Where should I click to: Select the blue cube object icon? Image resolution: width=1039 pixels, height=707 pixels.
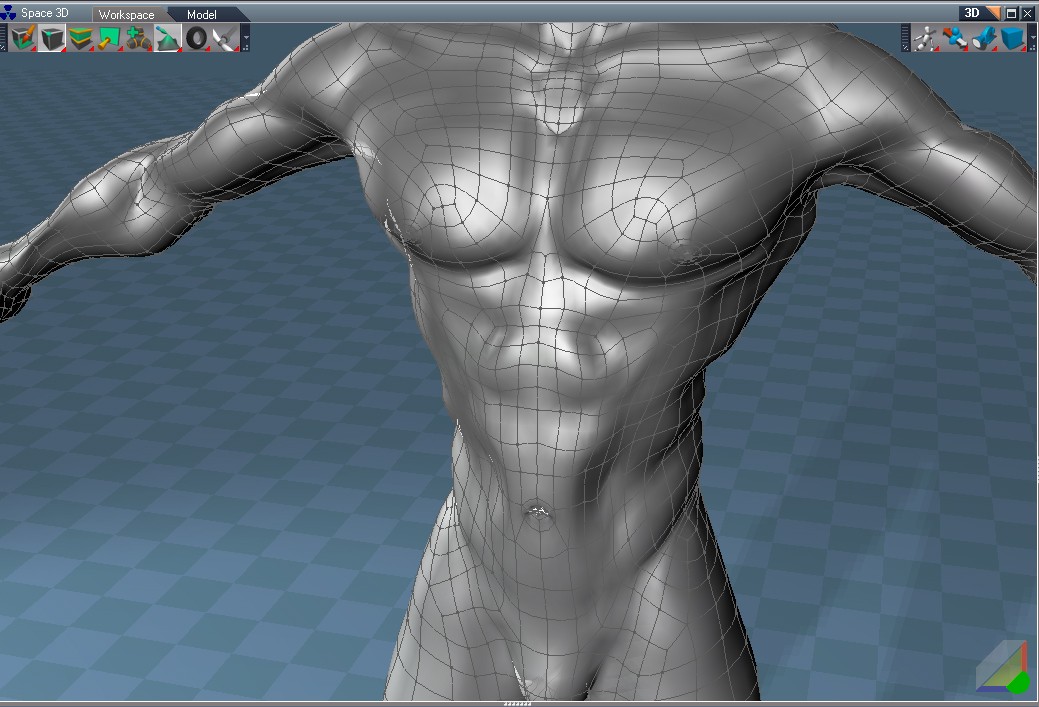click(x=1014, y=38)
